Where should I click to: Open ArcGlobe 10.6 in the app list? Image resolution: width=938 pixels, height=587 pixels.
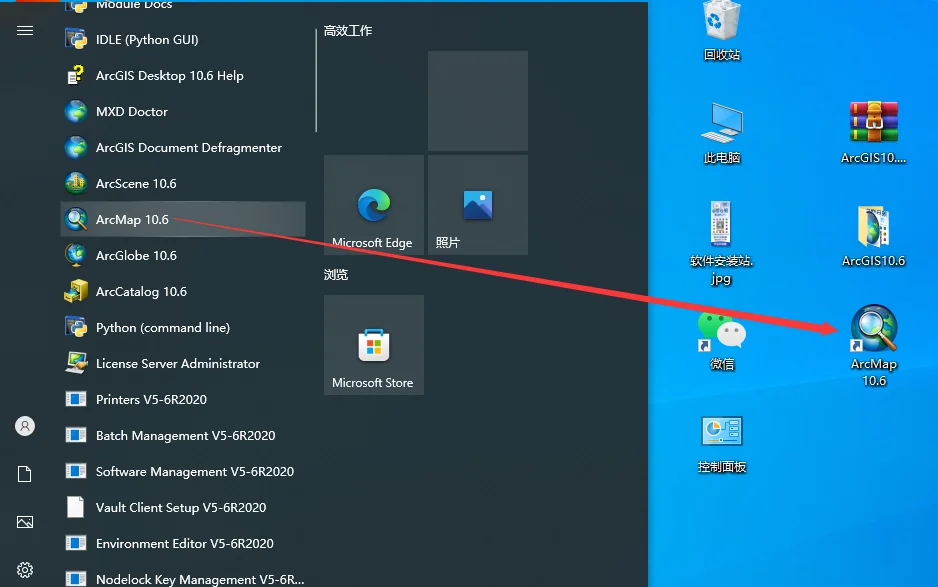pyautogui.click(x=183, y=256)
